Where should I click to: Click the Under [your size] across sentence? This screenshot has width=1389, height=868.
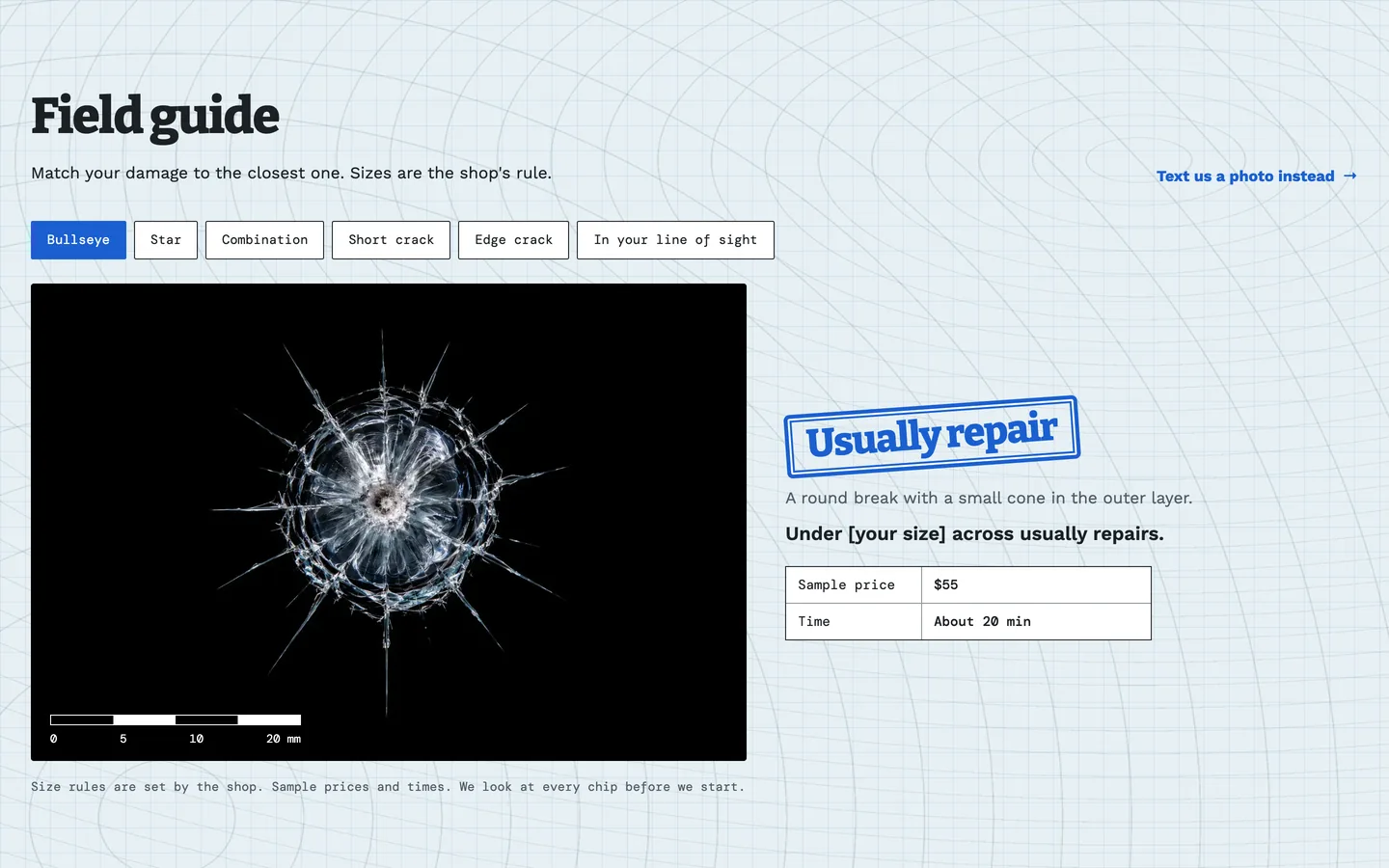coord(974,534)
